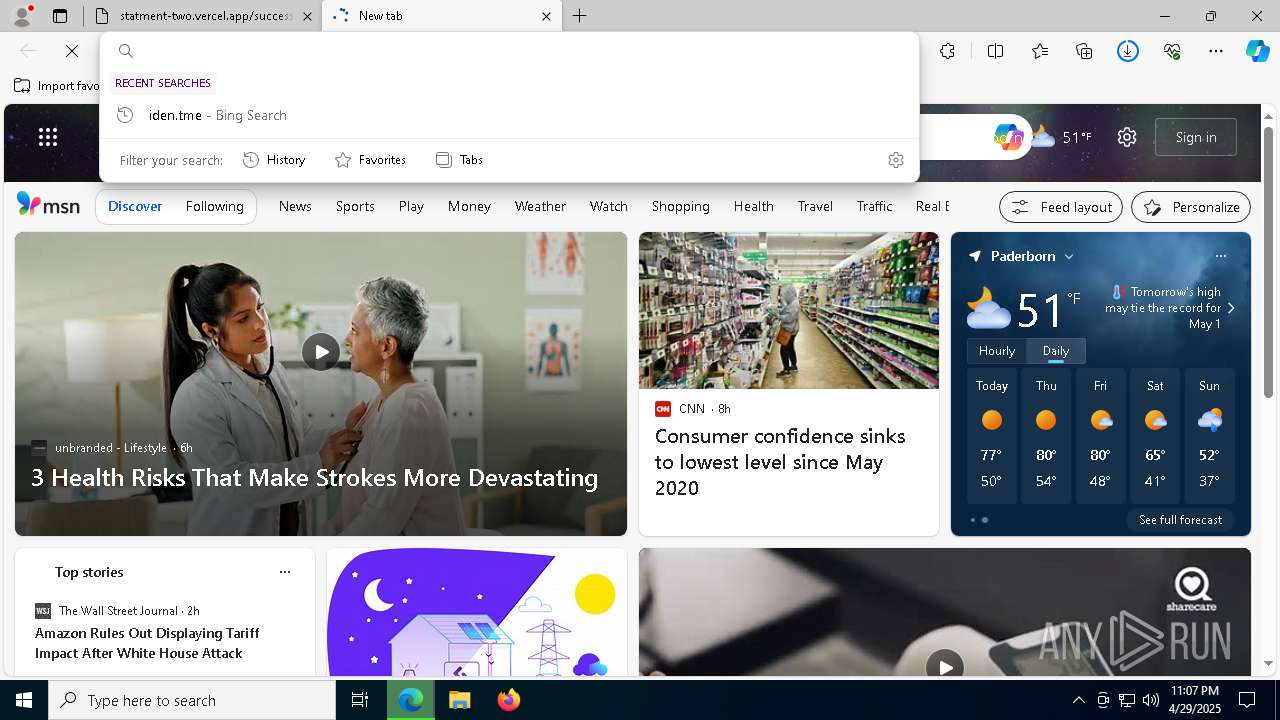The height and width of the screenshot is (720, 1280).
Task: Select recent search iden.tme
Action: click(x=508, y=115)
